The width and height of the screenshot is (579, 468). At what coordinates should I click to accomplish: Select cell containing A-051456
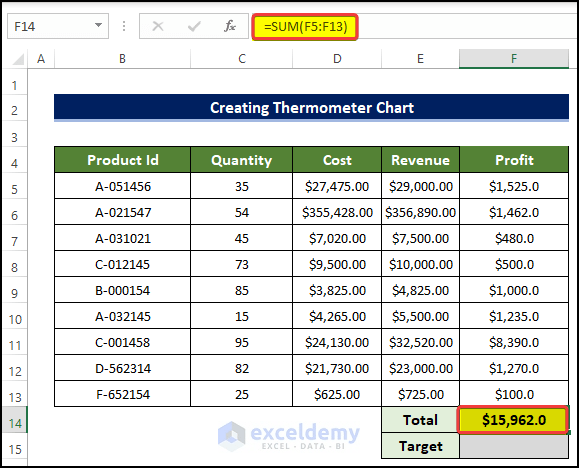click(122, 186)
